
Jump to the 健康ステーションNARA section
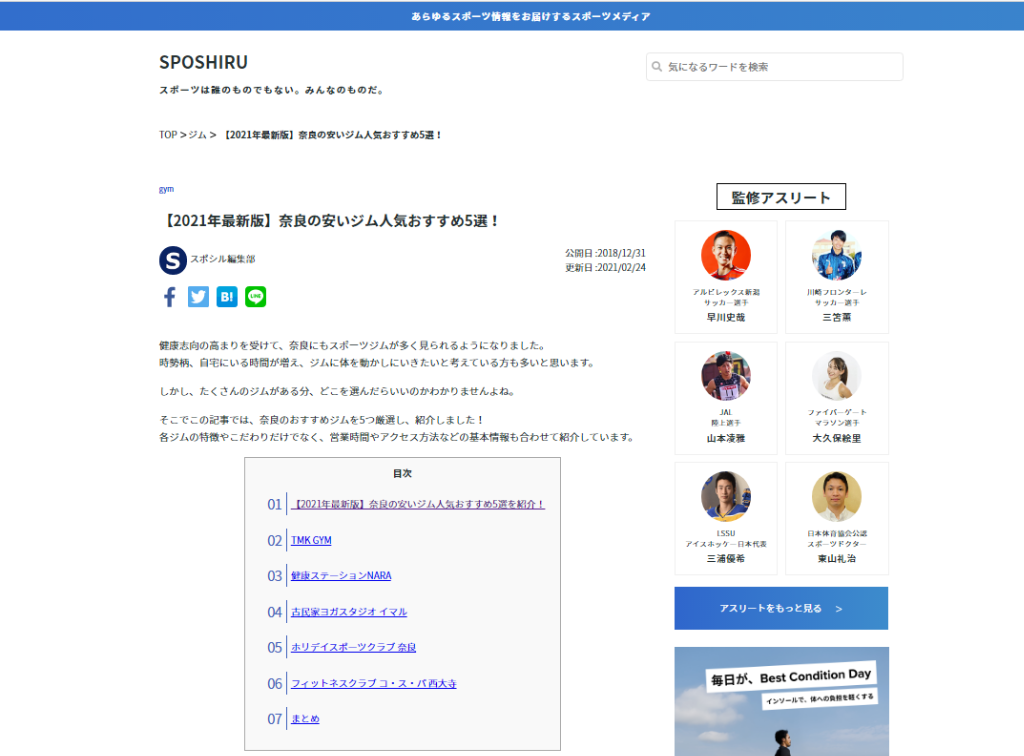click(342, 575)
